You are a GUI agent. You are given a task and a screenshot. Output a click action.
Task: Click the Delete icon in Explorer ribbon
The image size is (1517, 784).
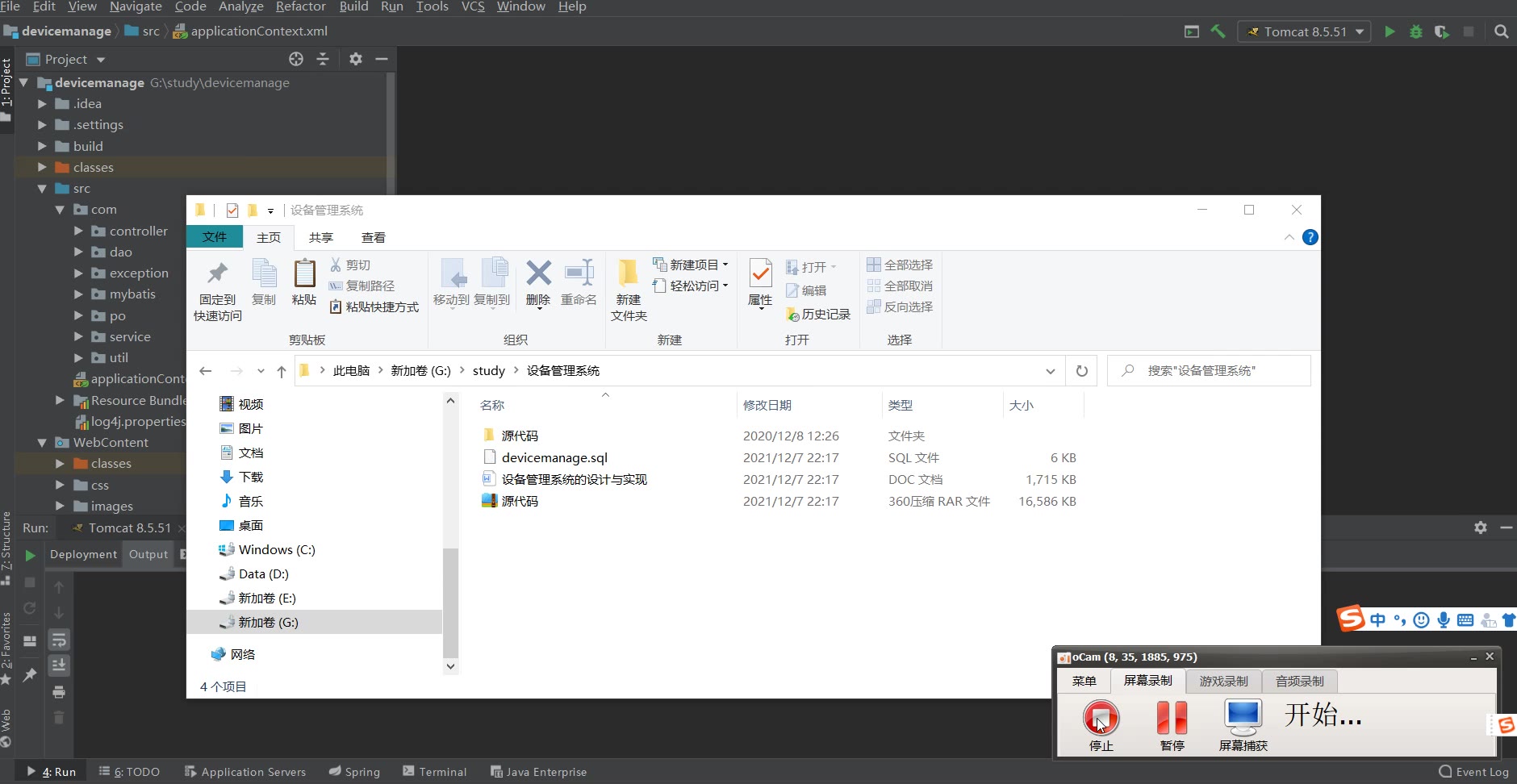[x=538, y=282]
